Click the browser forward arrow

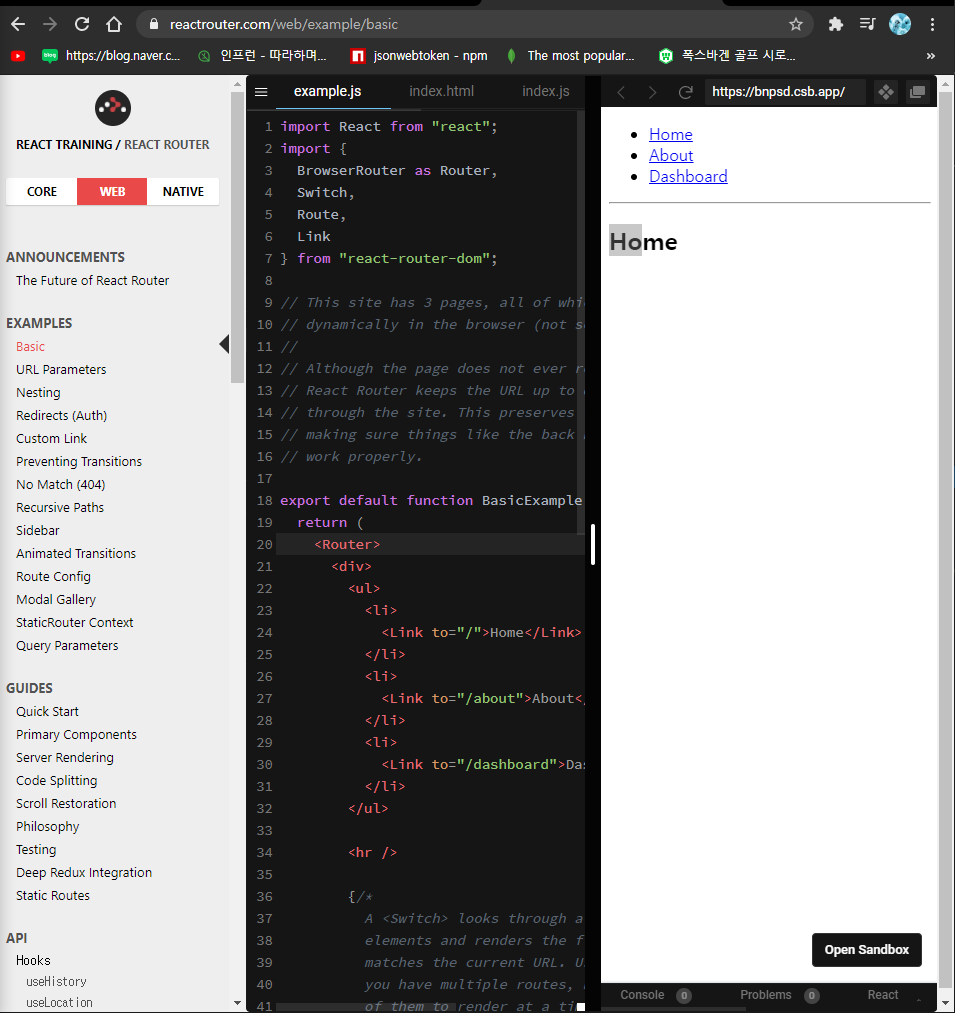click(x=50, y=25)
